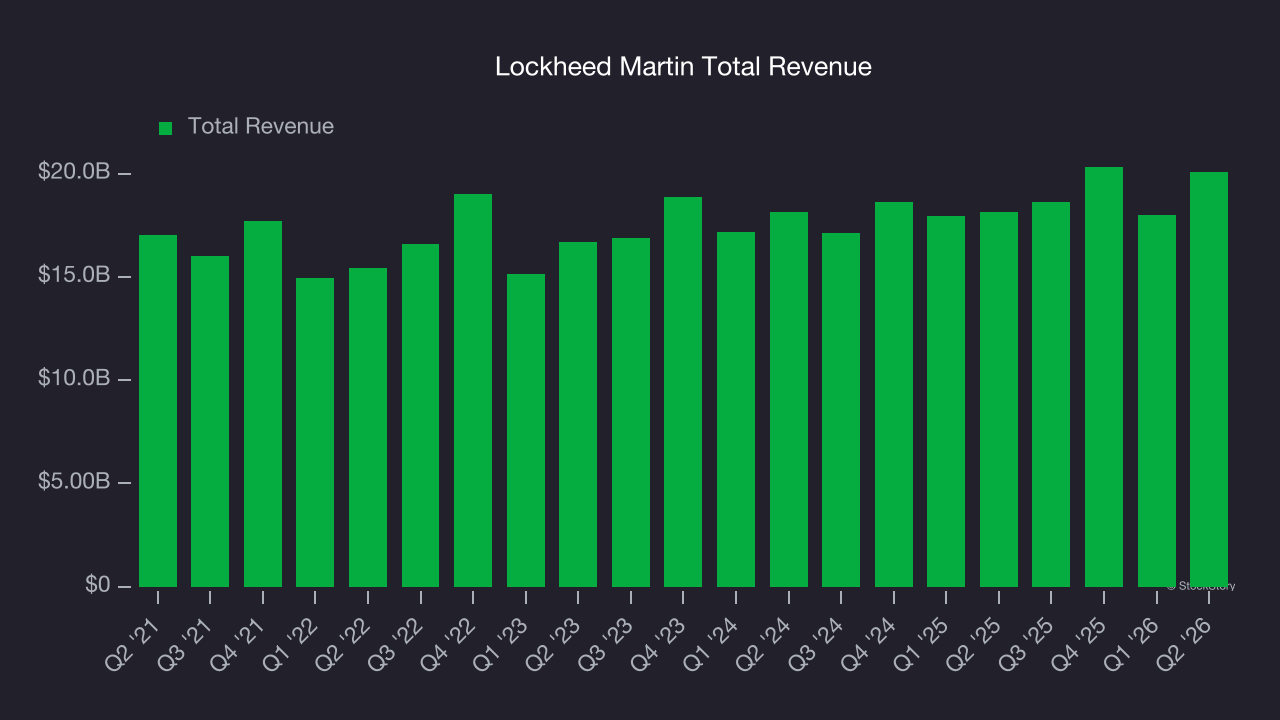
Task: Click the $20.0B y-axis label
Action: pyautogui.click(x=74, y=172)
